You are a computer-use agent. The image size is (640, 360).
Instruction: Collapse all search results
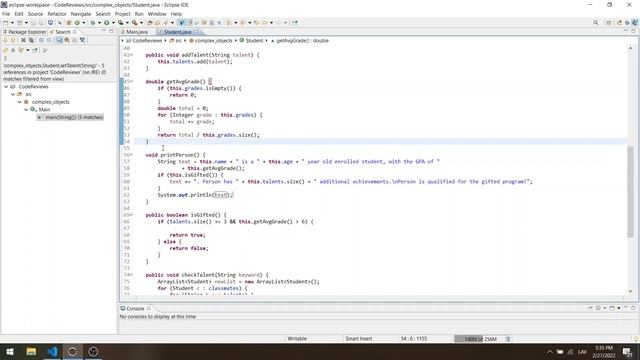click(49, 40)
